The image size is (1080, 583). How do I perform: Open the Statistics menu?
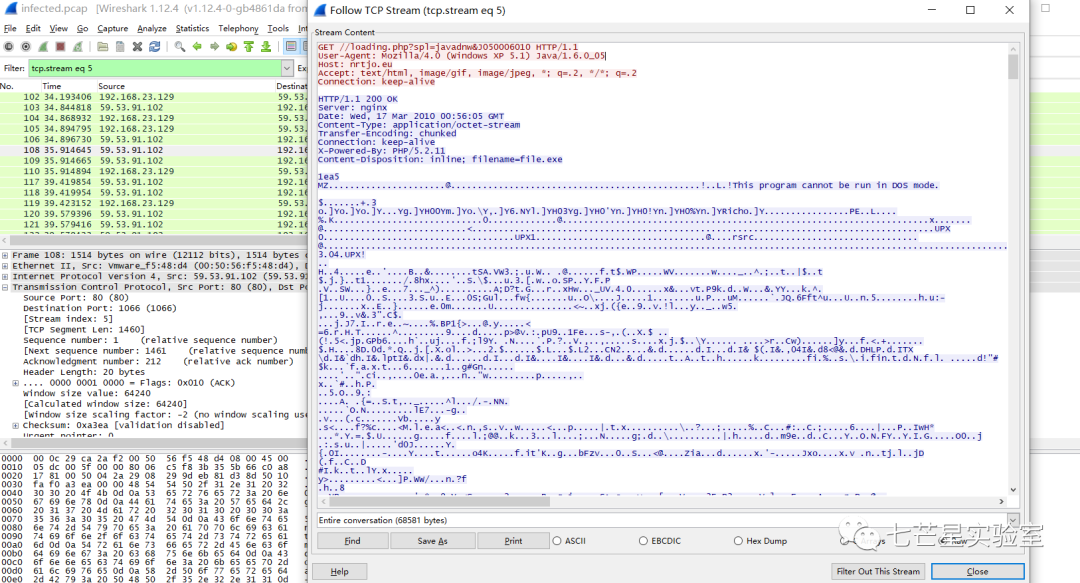(192, 28)
